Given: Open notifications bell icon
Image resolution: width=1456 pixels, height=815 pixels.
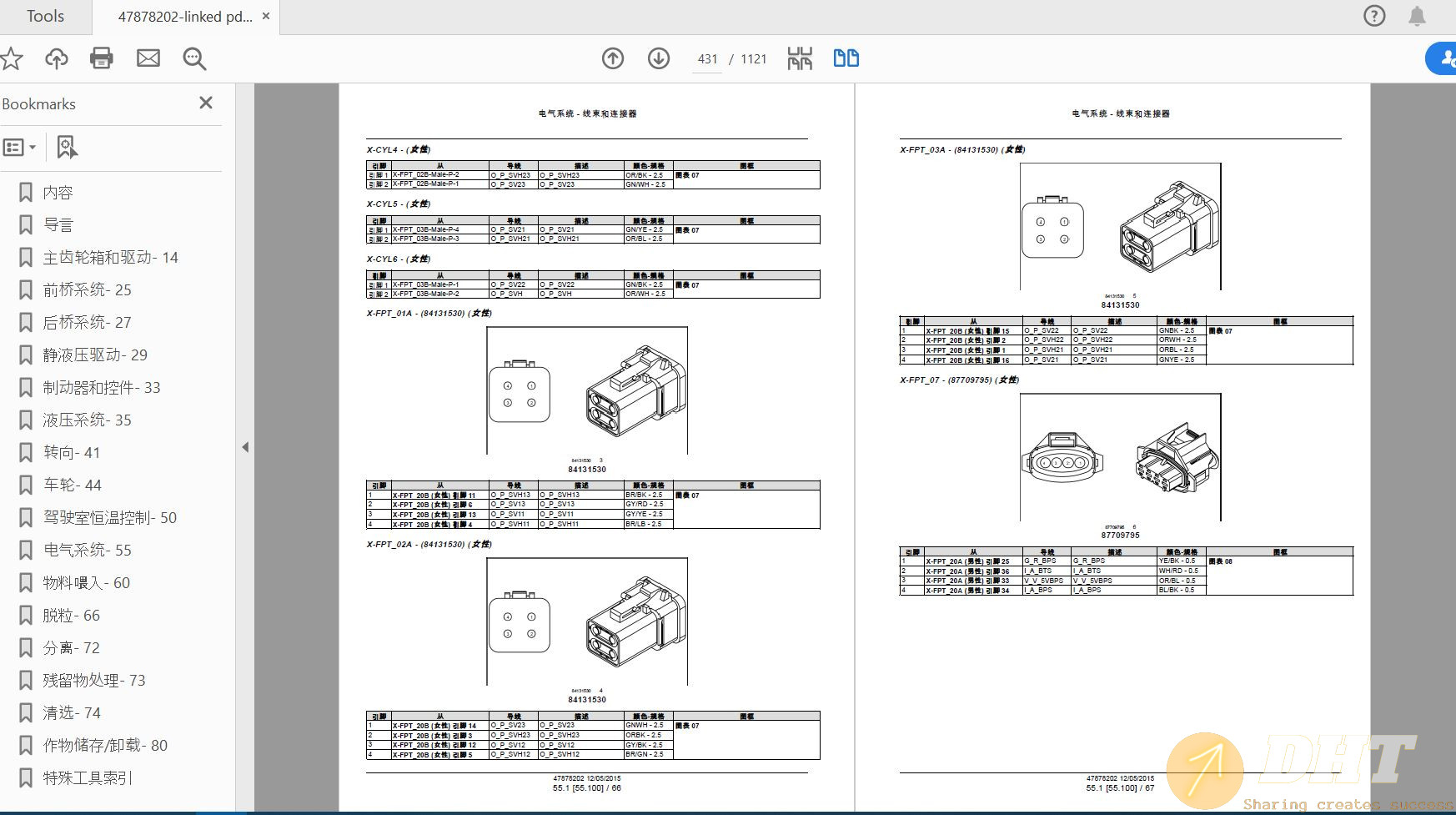Looking at the screenshot, I should click(1417, 16).
